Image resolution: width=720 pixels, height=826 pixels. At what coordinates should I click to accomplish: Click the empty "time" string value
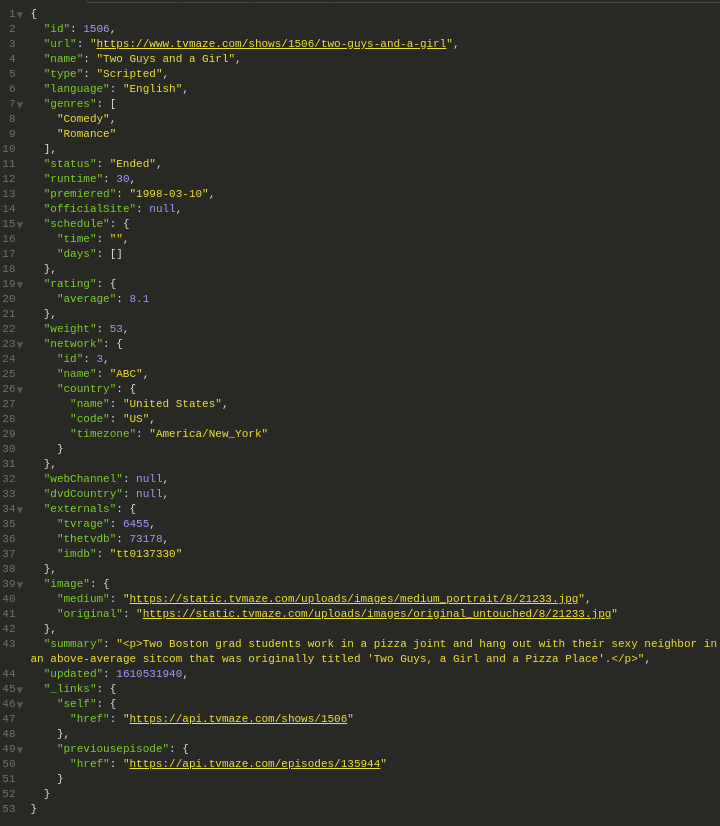click(x=116, y=239)
